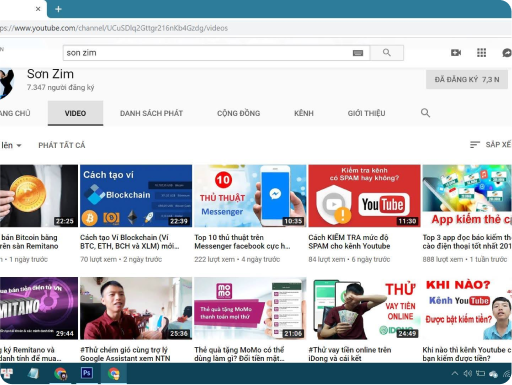The image size is (512, 385).
Task: Open the 'Kiểm tra kênh có SPAM' thumbnail
Action: [x=364, y=196]
